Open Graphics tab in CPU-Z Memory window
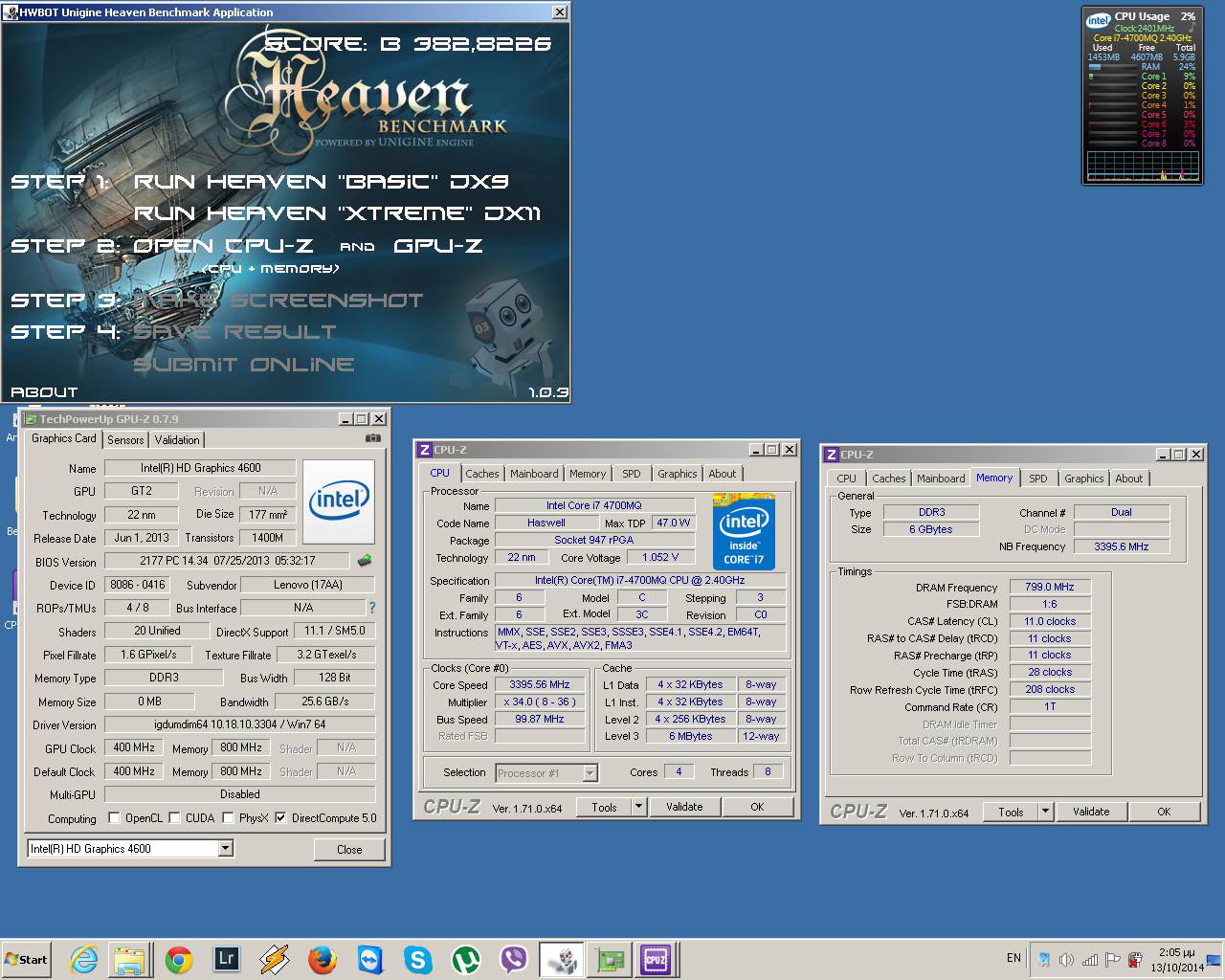 [1084, 479]
